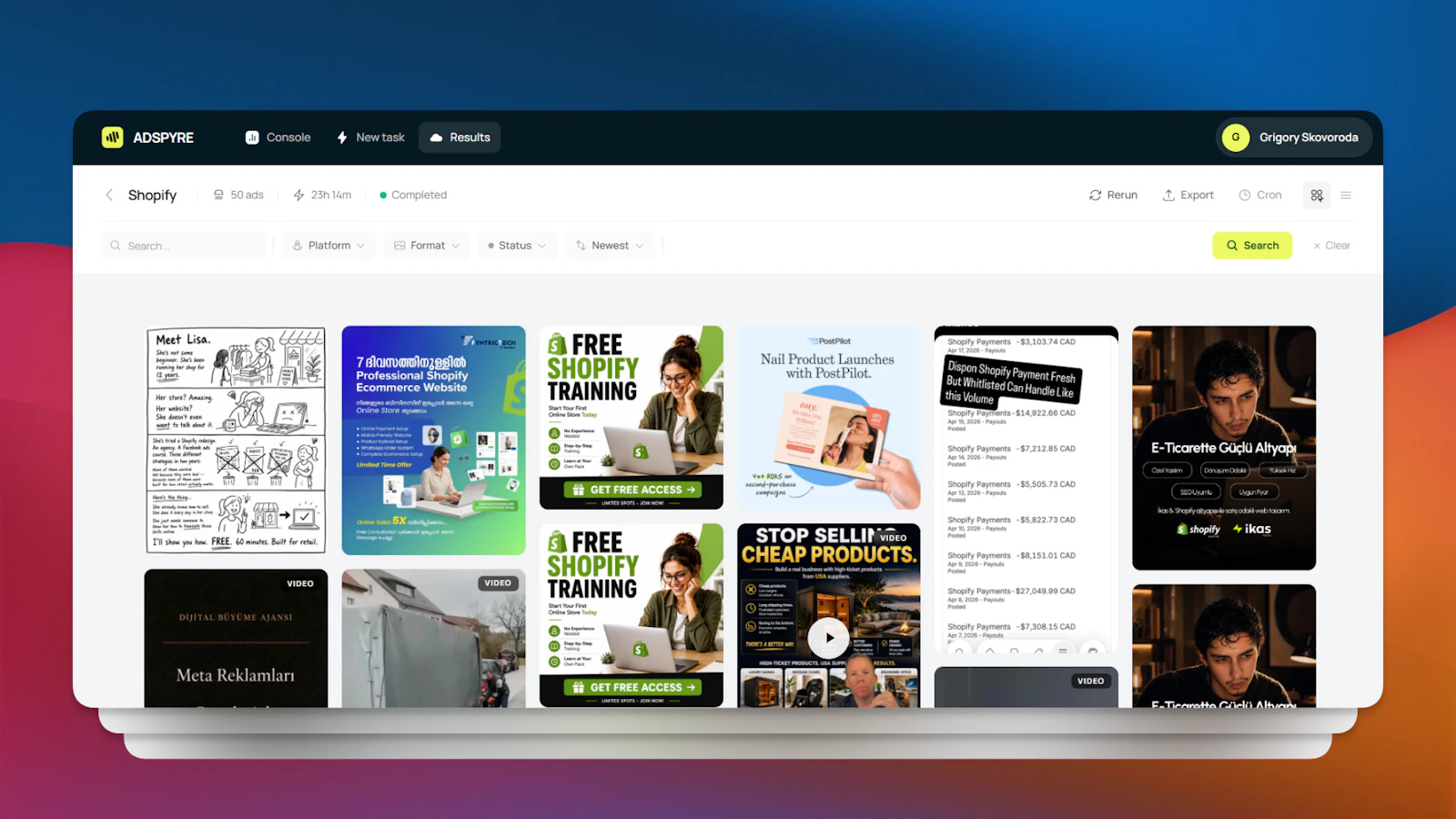Open the Shopify Payments payouts ad

point(1026,490)
